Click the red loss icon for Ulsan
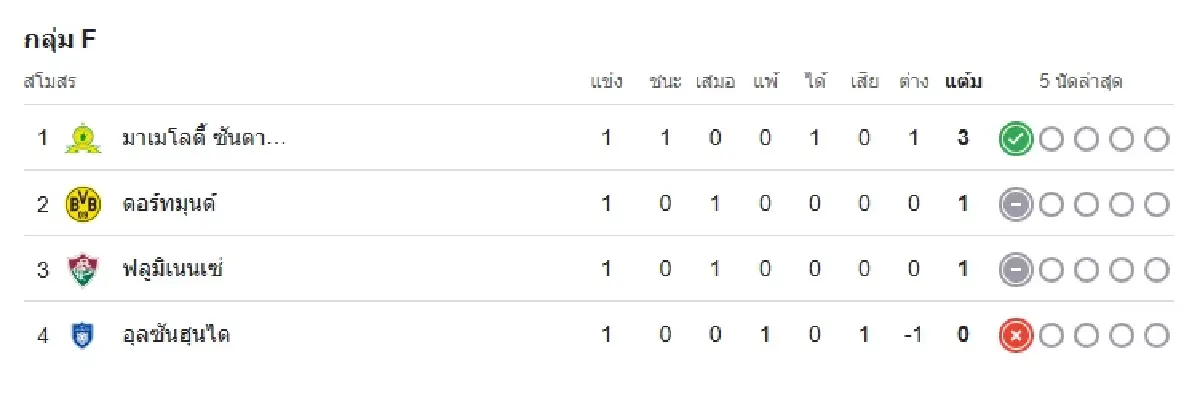This screenshot has height=396, width=1200. [1015, 336]
